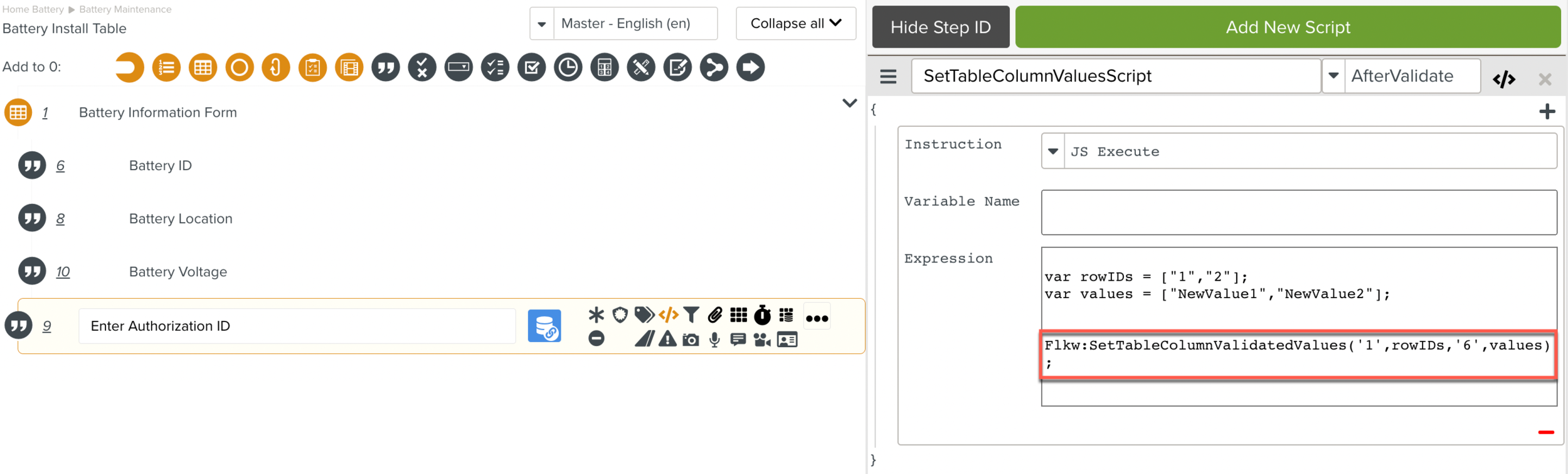This screenshot has height=474, width=1568.
Task: Toggle the microphone audio option on step 9
Action: tap(714, 340)
